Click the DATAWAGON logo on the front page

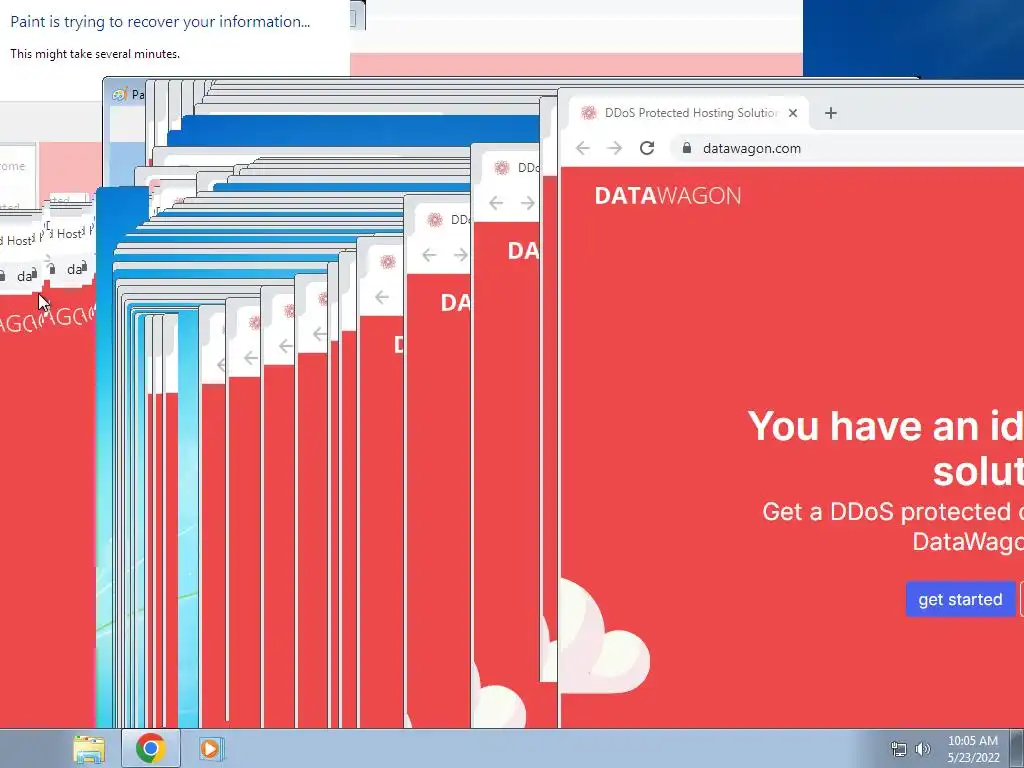point(667,196)
